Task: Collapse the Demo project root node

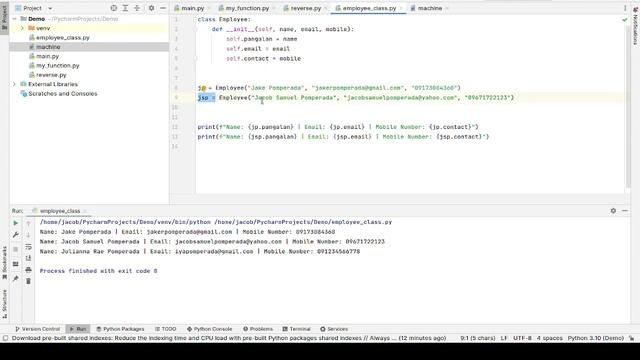Action: coord(15,19)
